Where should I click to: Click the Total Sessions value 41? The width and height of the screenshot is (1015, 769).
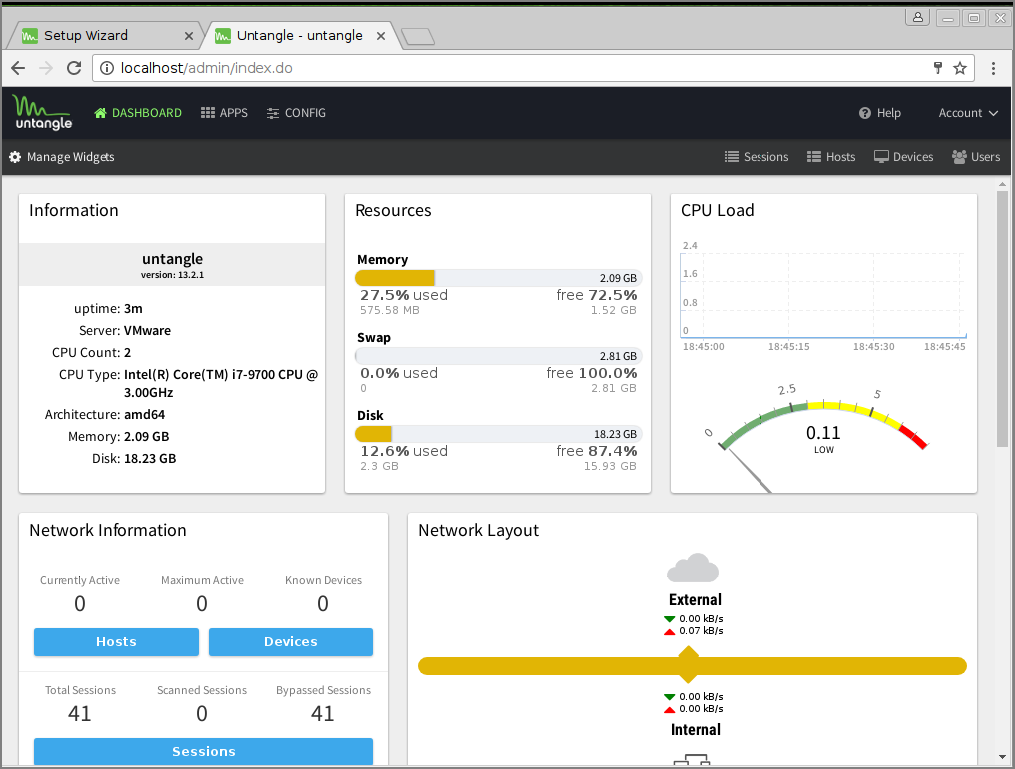coord(80,713)
